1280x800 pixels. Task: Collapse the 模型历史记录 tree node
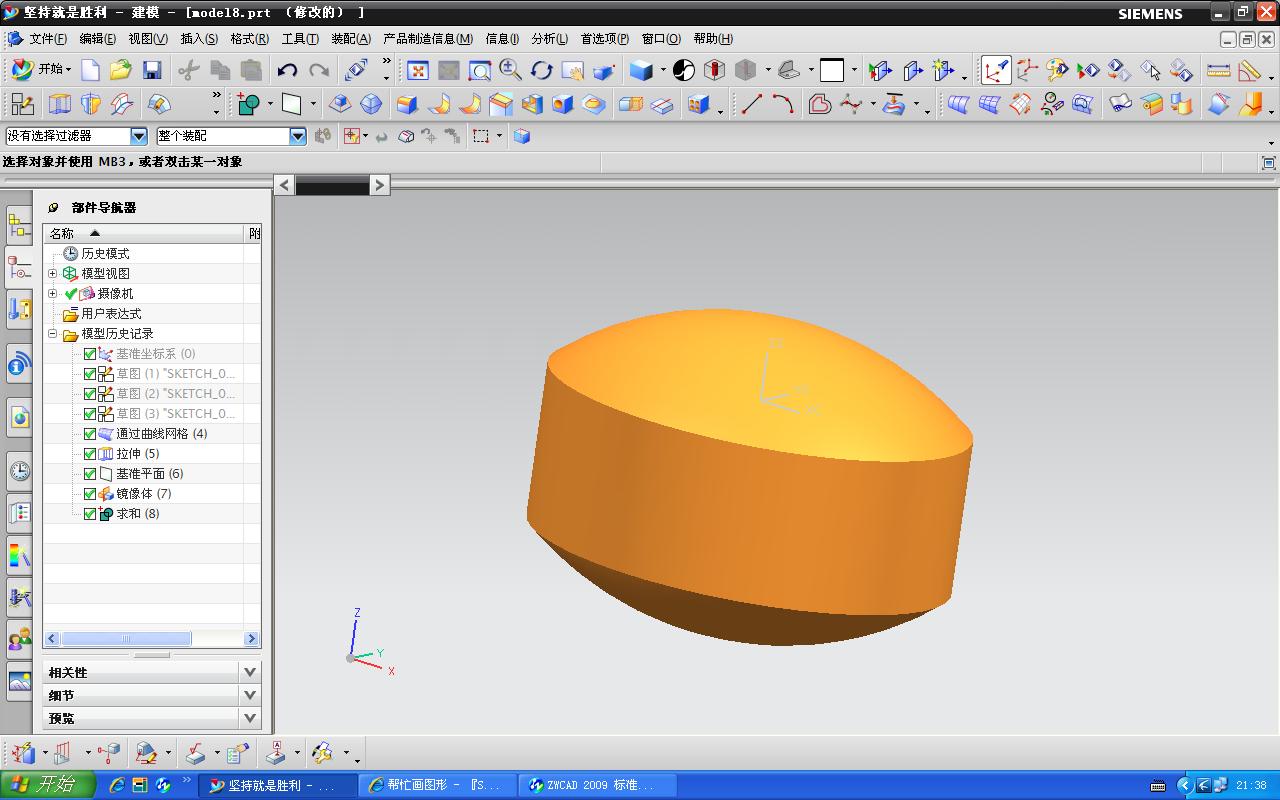tap(53, 334)
